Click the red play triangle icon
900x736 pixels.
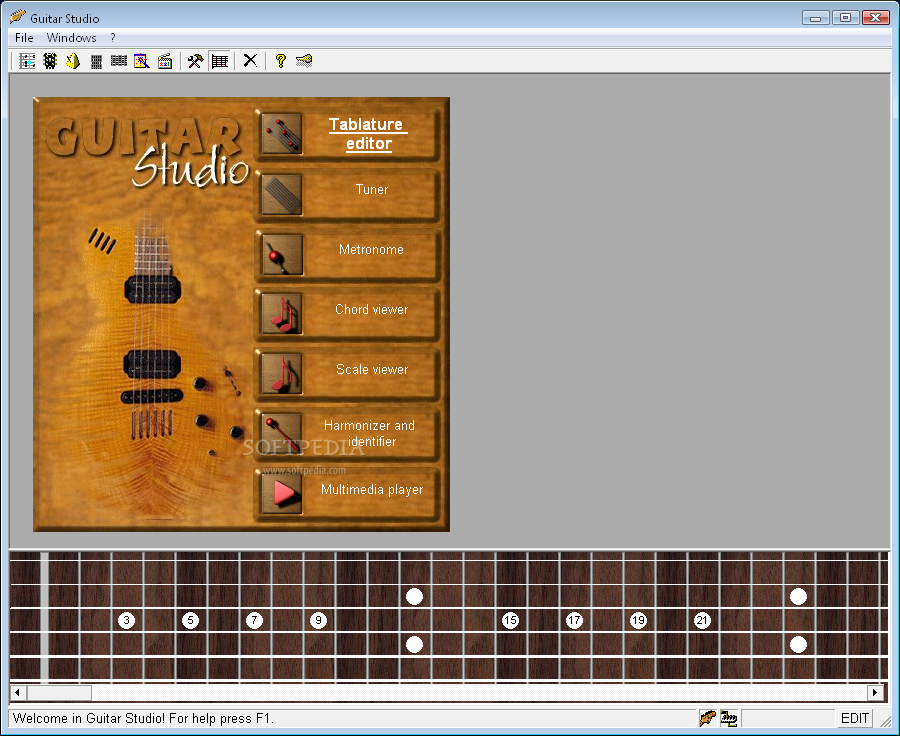point(282,493)
